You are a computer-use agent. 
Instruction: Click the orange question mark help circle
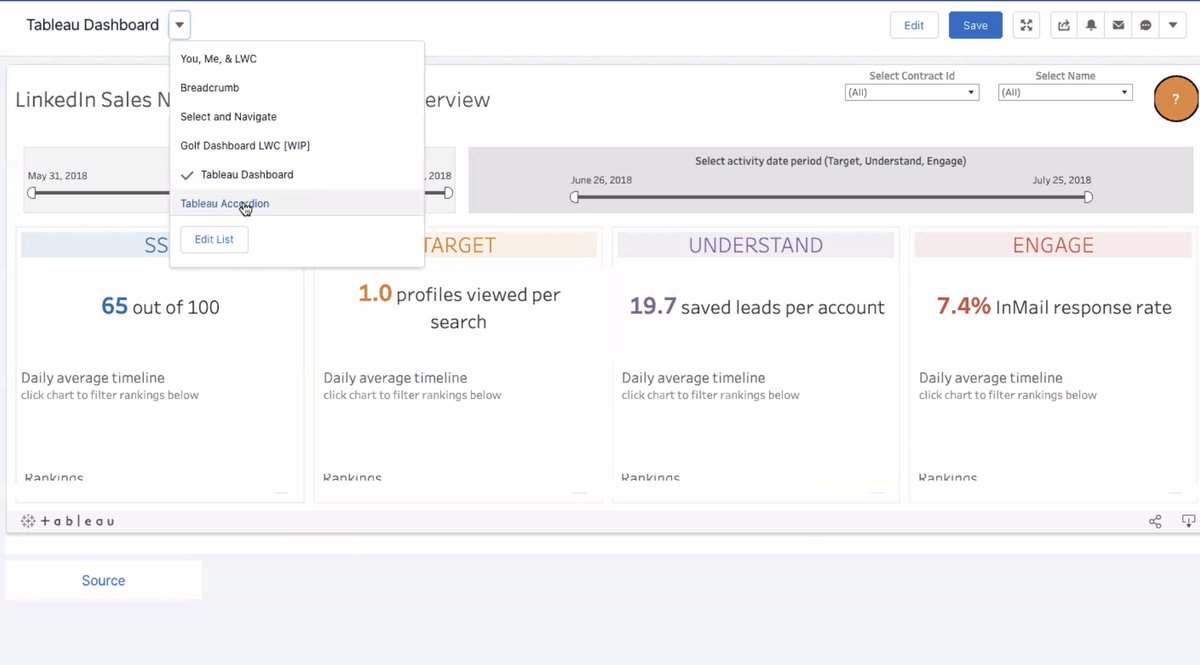click(1176, 99)
